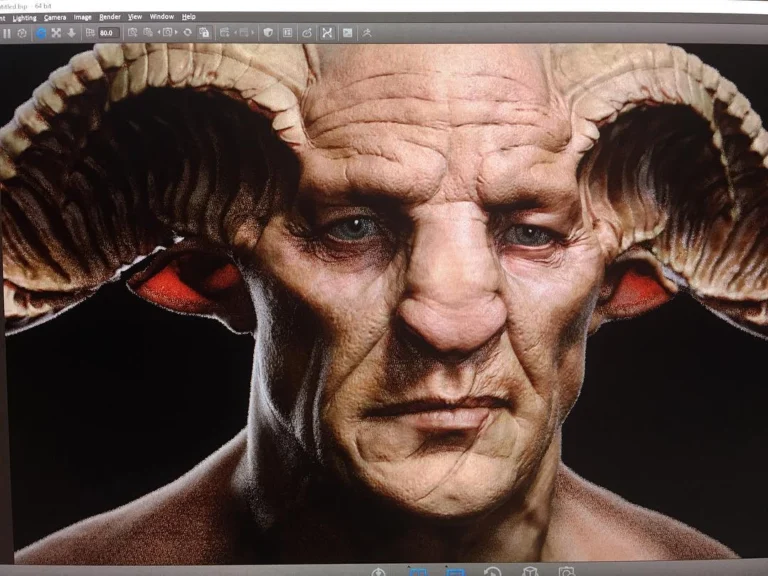768x576 pixels.
Task: Toggle the highlighted camera lock icon
Action: click(x=204, y=33)
